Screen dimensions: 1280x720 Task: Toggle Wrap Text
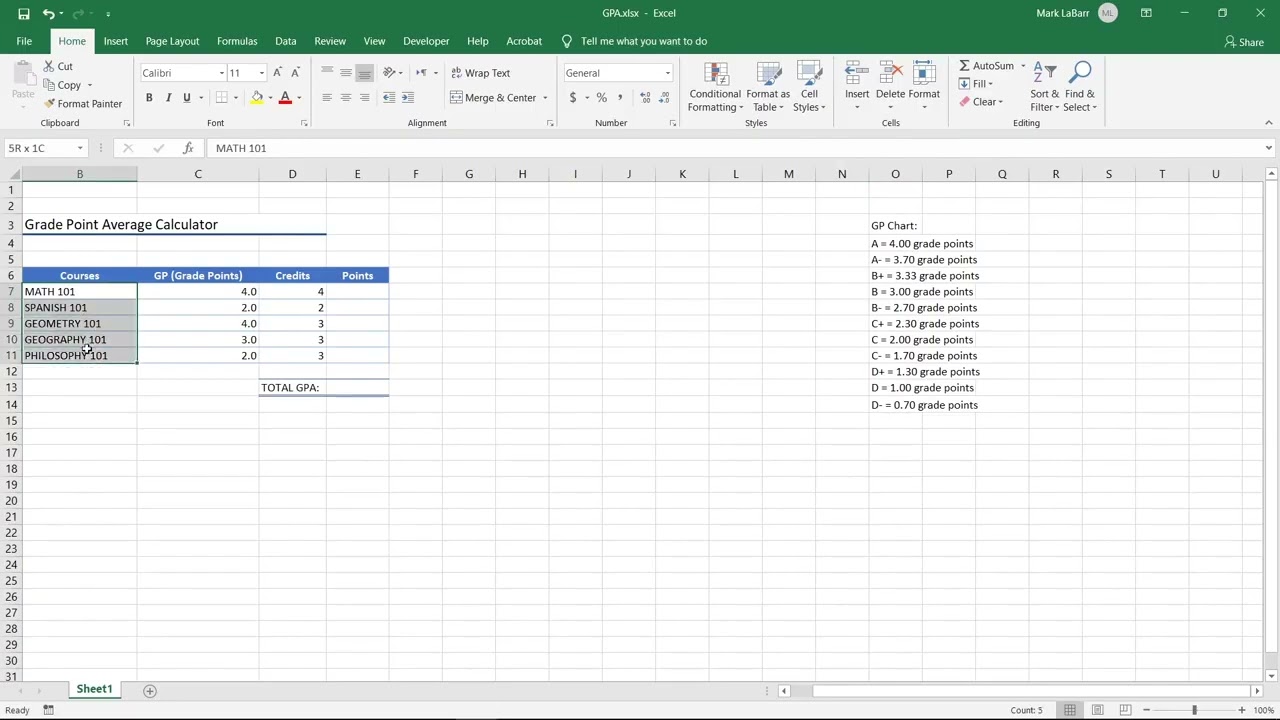pyautogui.click(x=480, y=73)
